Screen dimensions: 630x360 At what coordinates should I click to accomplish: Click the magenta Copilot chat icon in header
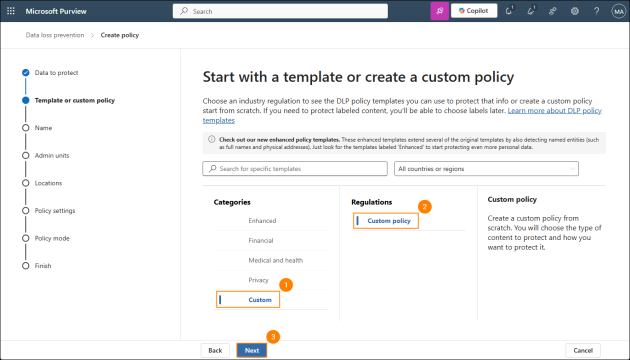[440, 11]
